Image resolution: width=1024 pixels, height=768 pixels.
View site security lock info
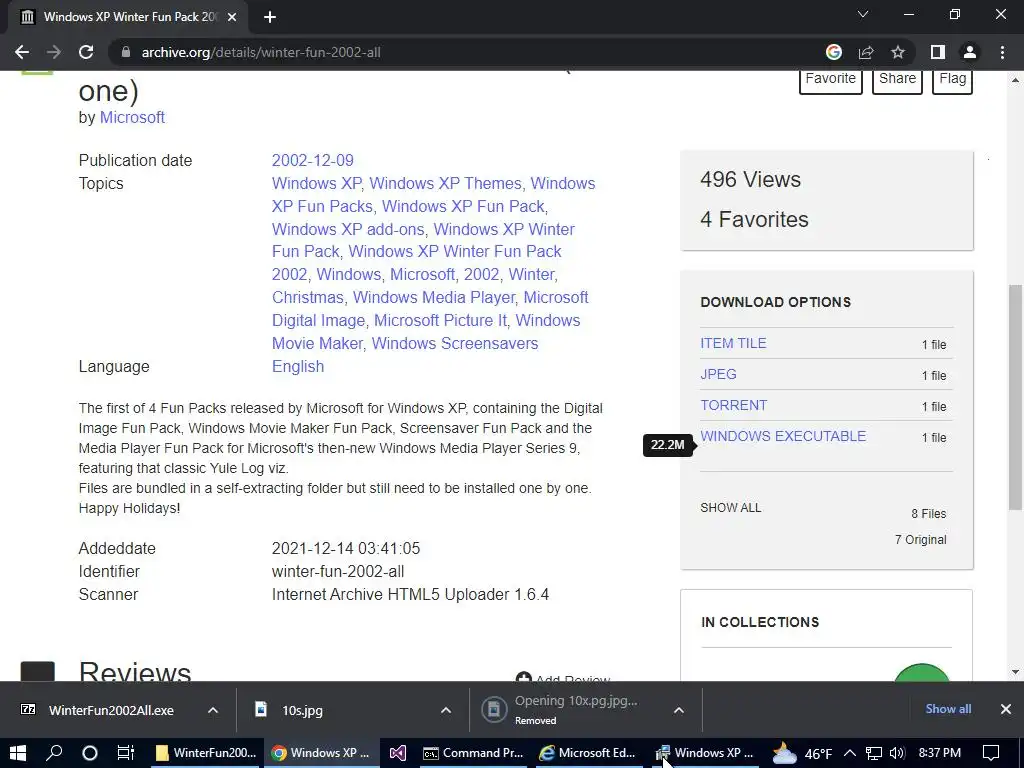[x=125, y=52]
